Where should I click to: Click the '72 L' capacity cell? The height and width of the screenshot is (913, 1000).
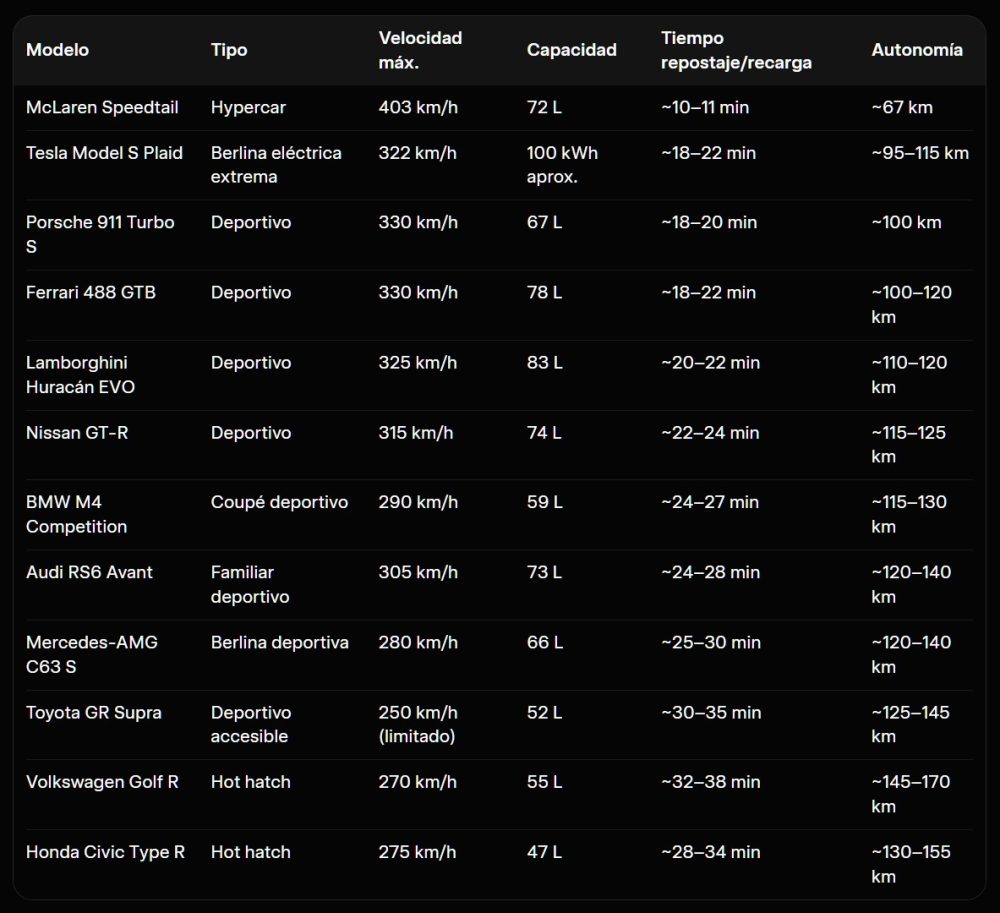pyautogui.click(x=544, y=107)
